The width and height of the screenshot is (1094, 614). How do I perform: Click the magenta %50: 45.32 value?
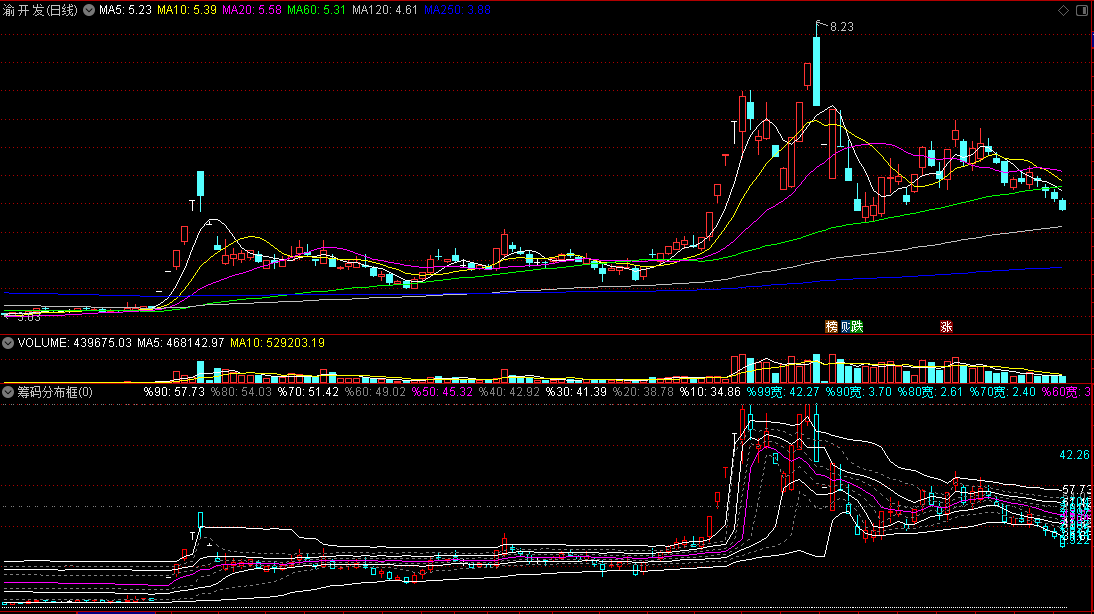pyautogui.click(x=442, y=392)
